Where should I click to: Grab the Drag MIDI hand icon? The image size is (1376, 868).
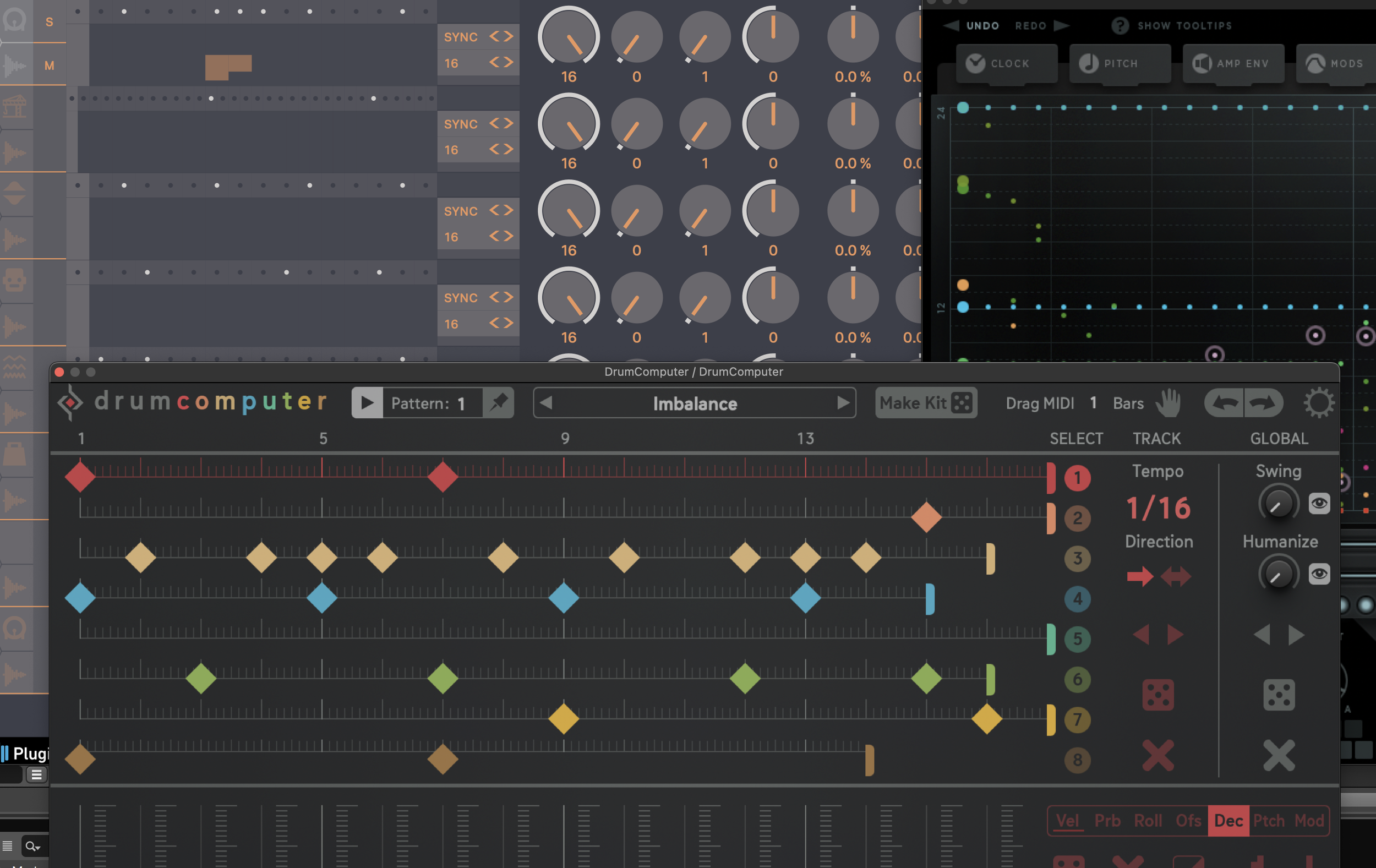pos(1168,403)
